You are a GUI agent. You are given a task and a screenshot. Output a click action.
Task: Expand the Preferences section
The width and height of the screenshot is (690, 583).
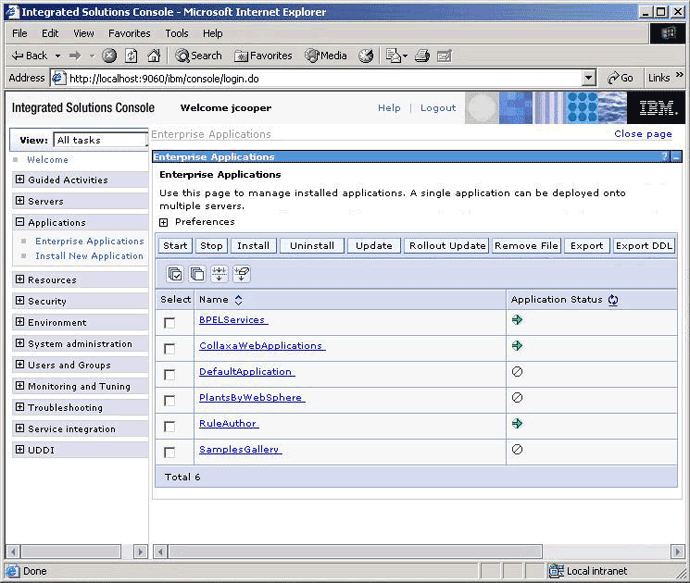[x=164, y=222]
